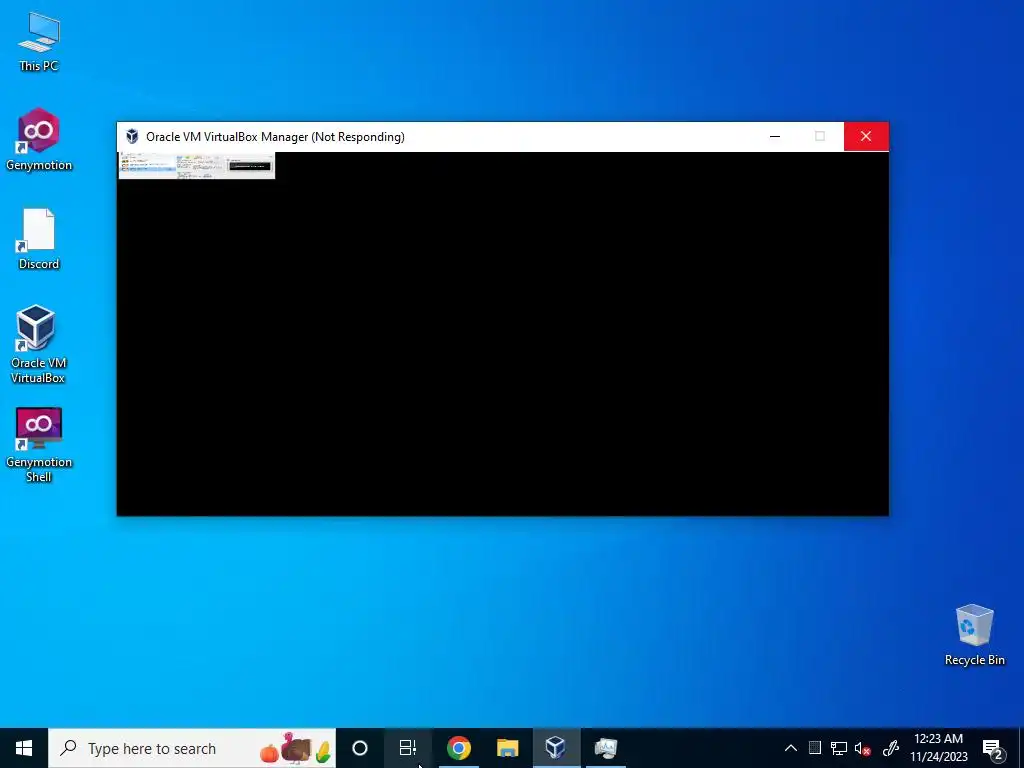Select the Oracle VM VirtualBox desktop shortcut
The height and width of the screenshot is (768, 1024).
38,344
